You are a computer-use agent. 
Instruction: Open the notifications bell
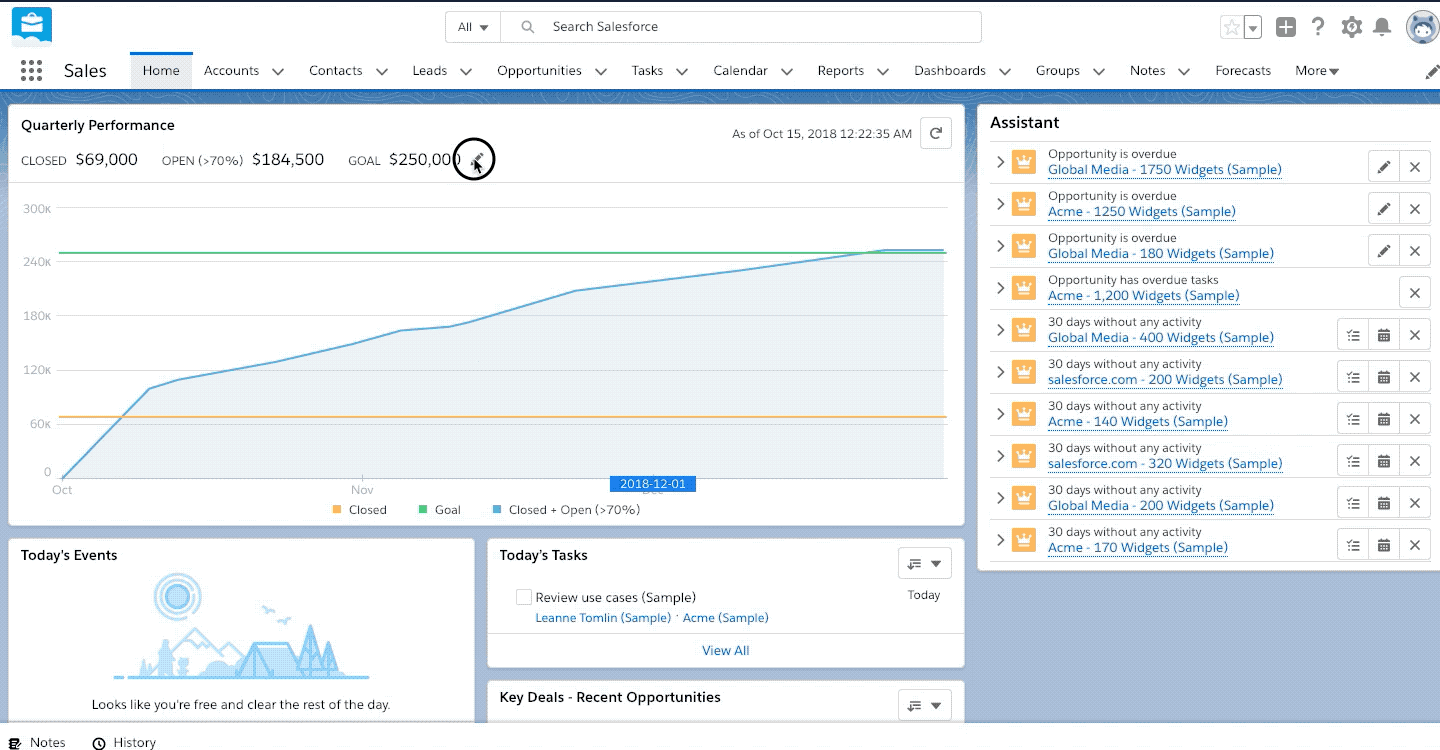[x=1382, y=28]
